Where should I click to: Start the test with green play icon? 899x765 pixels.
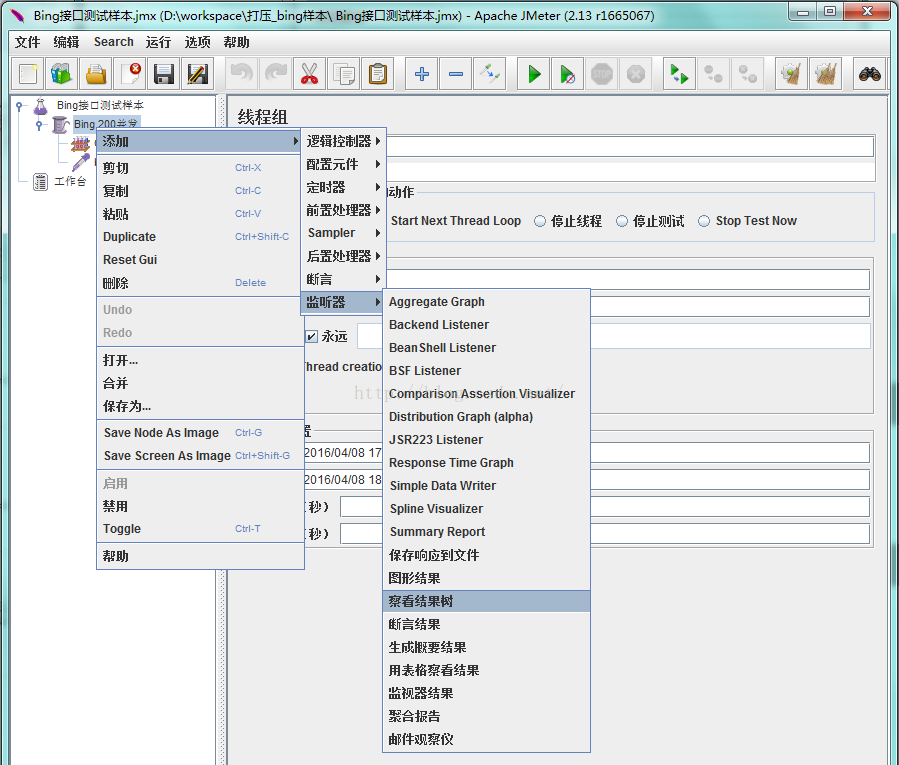[534, 74]
